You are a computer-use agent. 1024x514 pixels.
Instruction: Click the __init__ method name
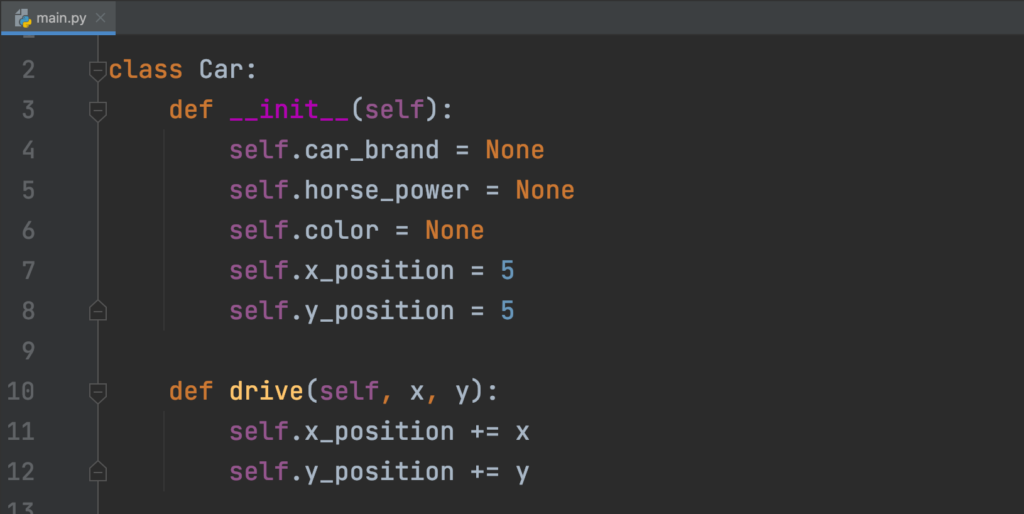tap(288, 110)
